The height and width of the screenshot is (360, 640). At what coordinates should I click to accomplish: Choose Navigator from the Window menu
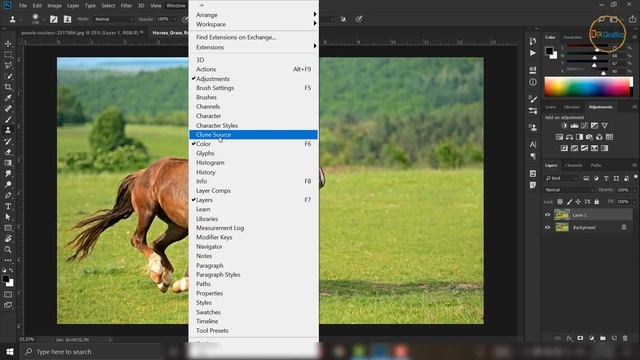pos(253,247)
